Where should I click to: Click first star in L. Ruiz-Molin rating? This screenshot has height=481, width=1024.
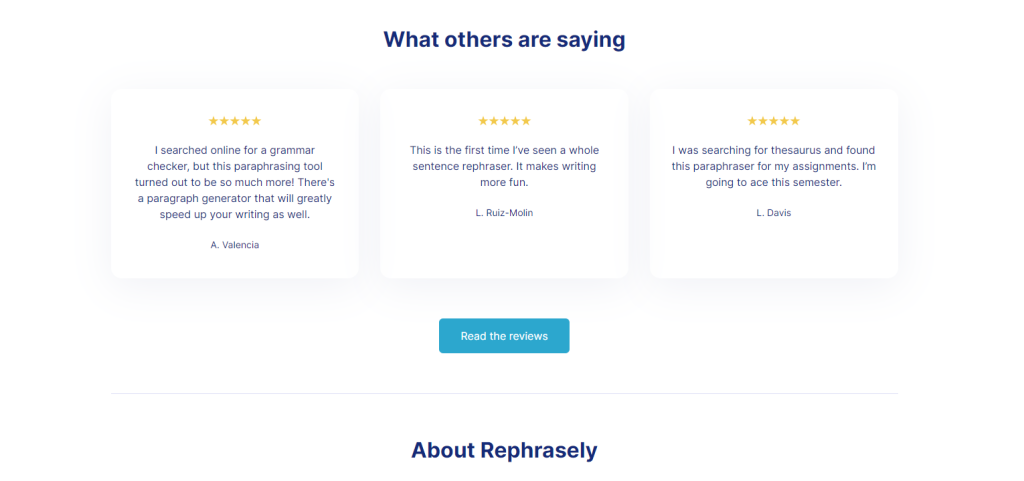[x=483, y=121]
